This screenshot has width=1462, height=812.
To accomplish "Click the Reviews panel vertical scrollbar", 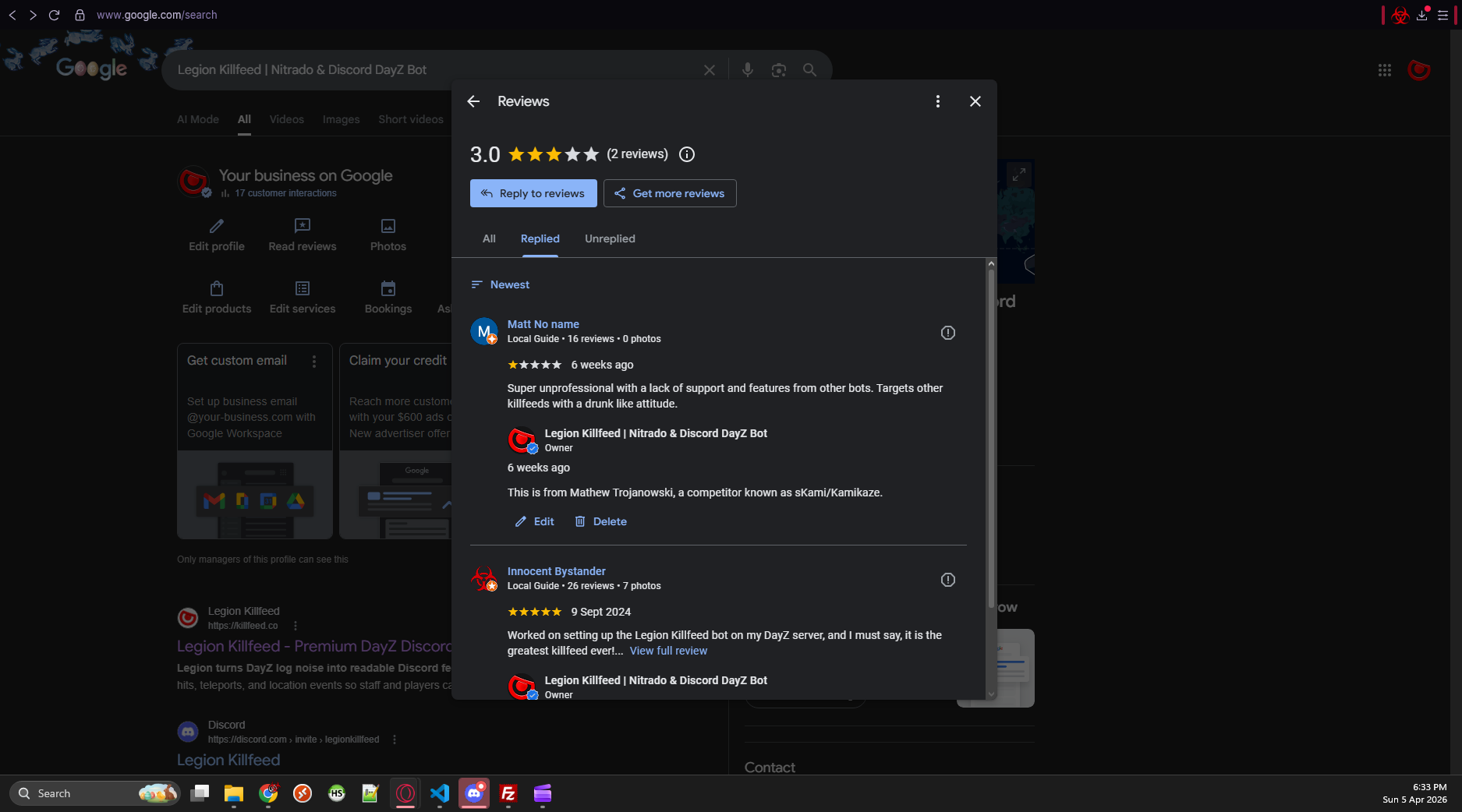I will coord(991,440).
